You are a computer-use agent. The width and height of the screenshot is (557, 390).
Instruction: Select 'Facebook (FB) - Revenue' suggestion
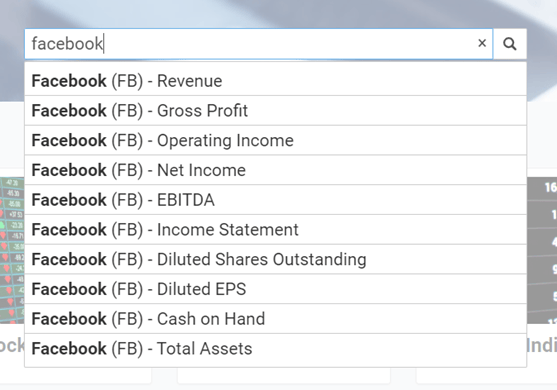point(275,81)
